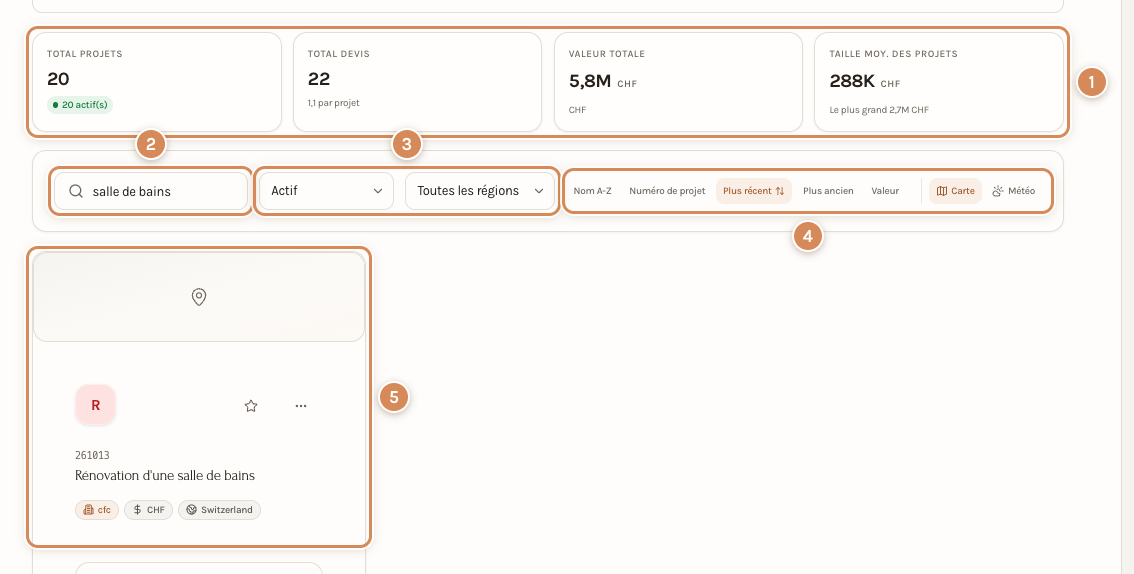Click the dollar sign CHF tag
This screenshot has width=1134, height=574.
148,510
